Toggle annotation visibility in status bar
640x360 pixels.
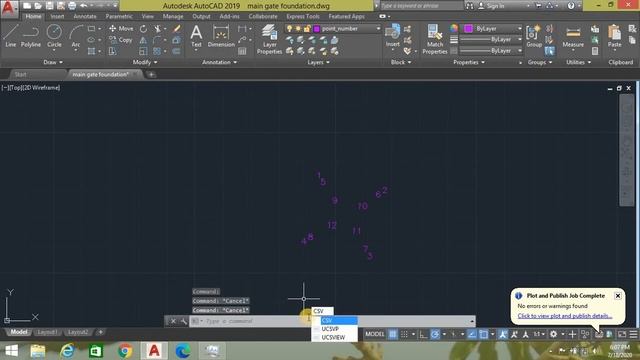click(503, 334)
